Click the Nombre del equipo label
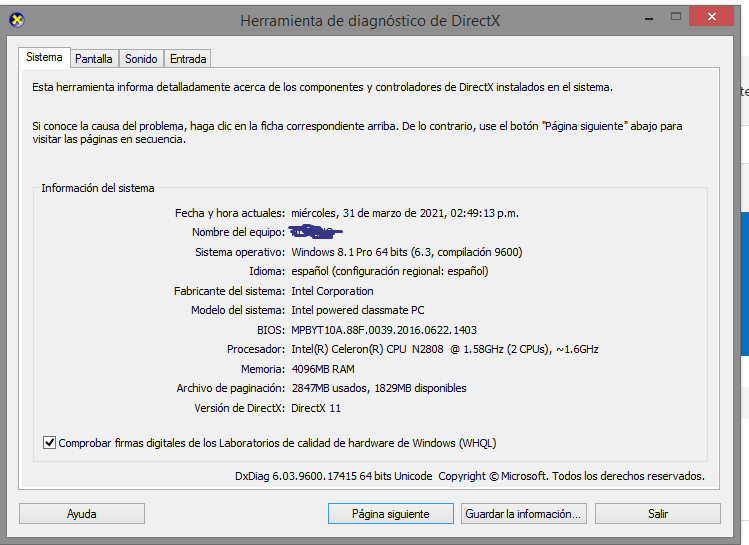The width and height of the screenshot is (749, 545). [238, 232]
